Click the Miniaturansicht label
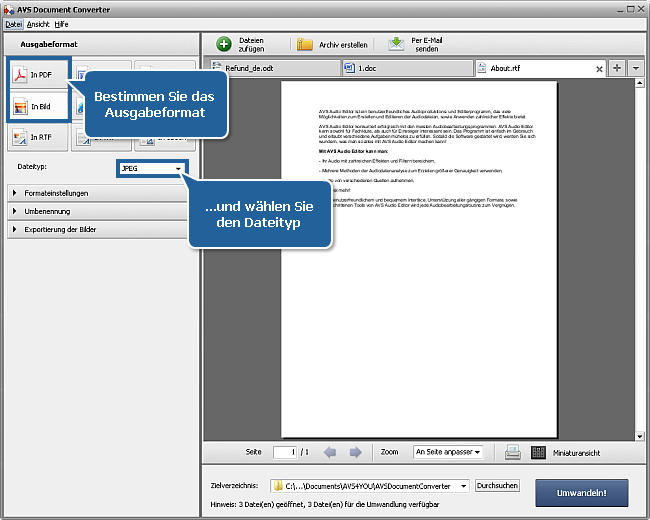The height and width of the screenshot is (520, 650). point(576,453)
